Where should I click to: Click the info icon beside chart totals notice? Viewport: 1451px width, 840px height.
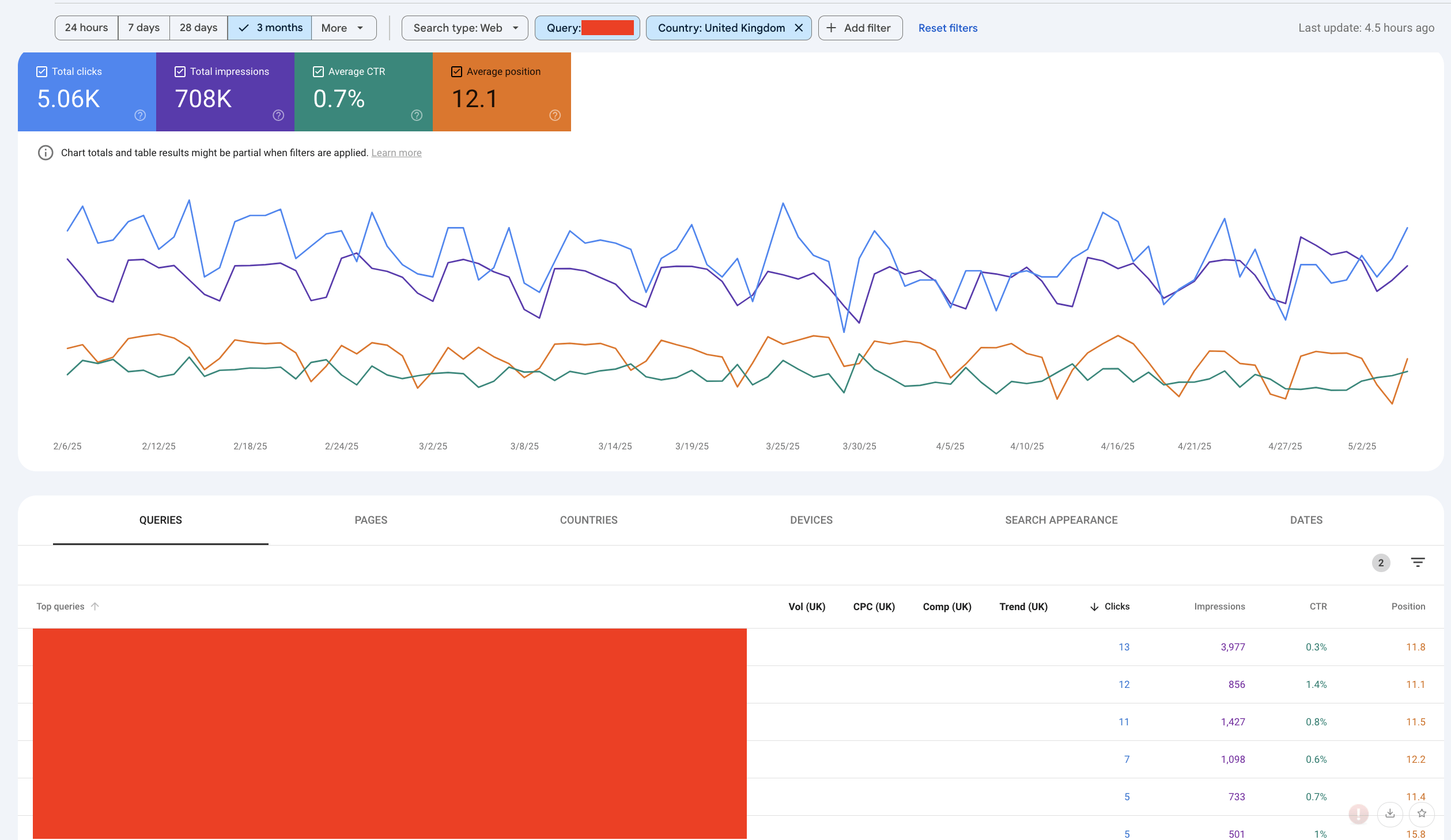coord(46,153)
